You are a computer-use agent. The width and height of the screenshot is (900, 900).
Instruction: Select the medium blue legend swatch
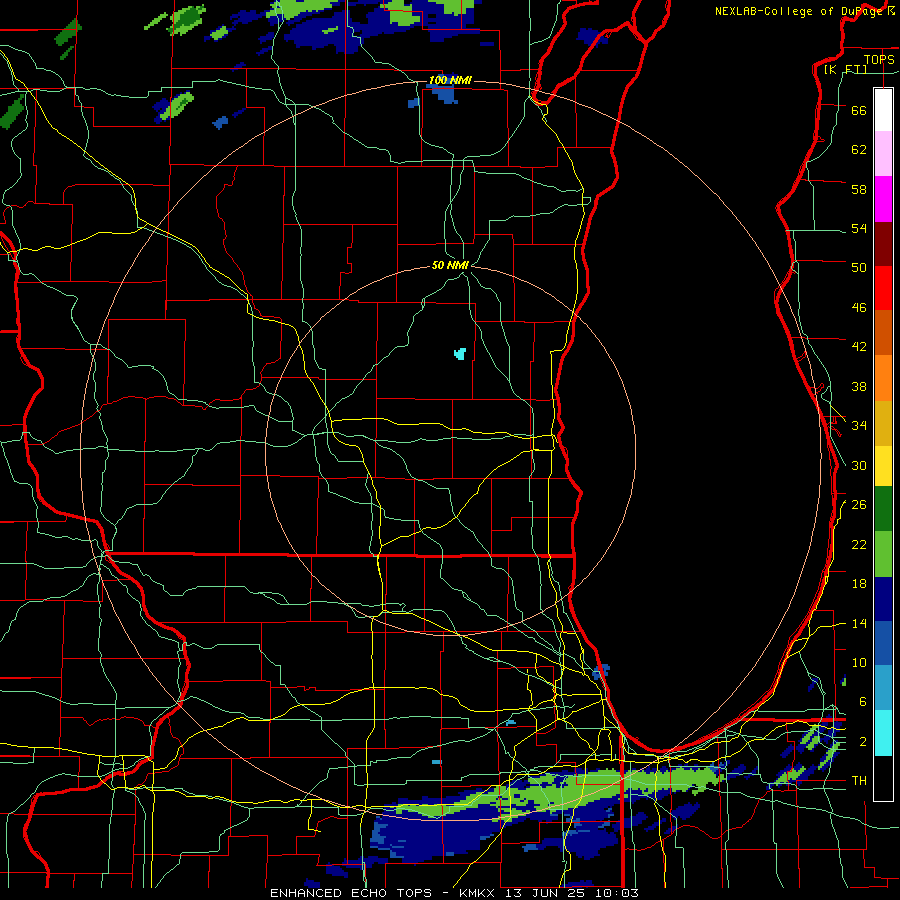coord(883,643)
